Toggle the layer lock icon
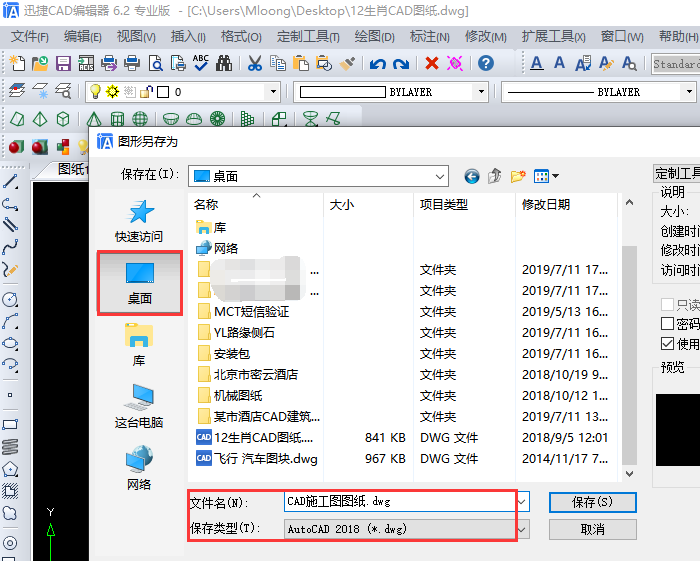This screenshot has width=700, height=561. click(146, 91)
